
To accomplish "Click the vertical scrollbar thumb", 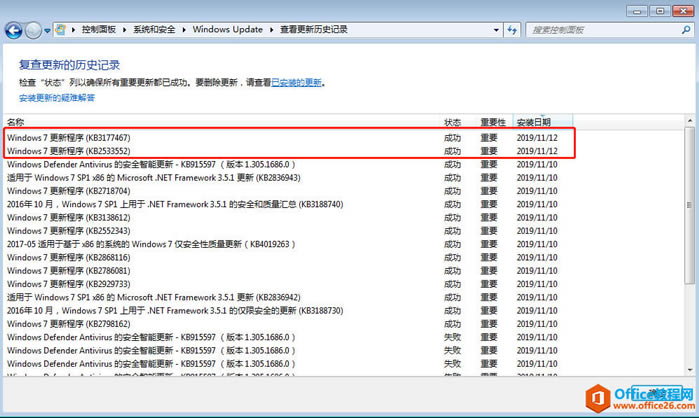I will pyautogui.click(x=690, y=205).
